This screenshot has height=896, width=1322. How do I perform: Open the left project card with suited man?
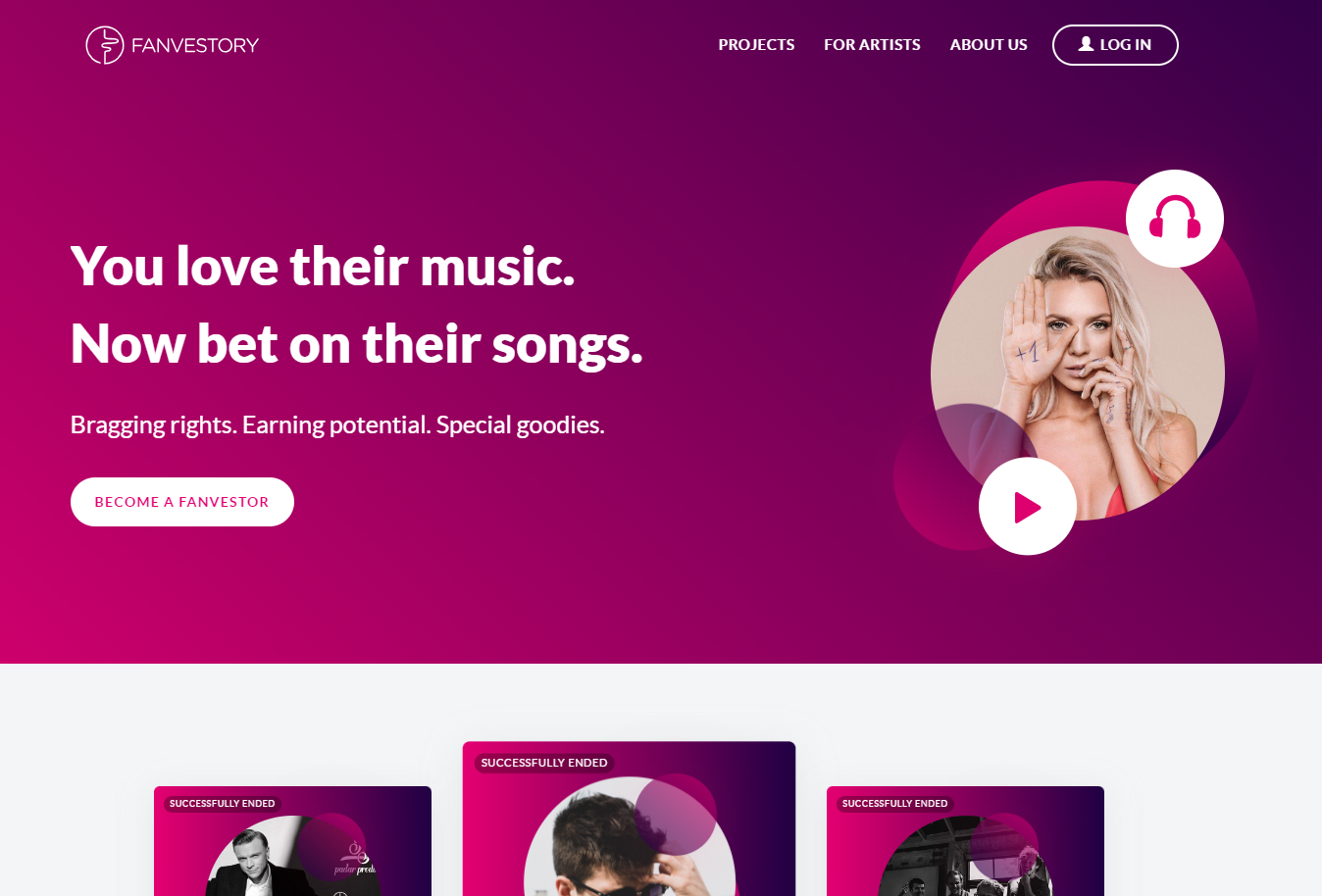(292, 841)
